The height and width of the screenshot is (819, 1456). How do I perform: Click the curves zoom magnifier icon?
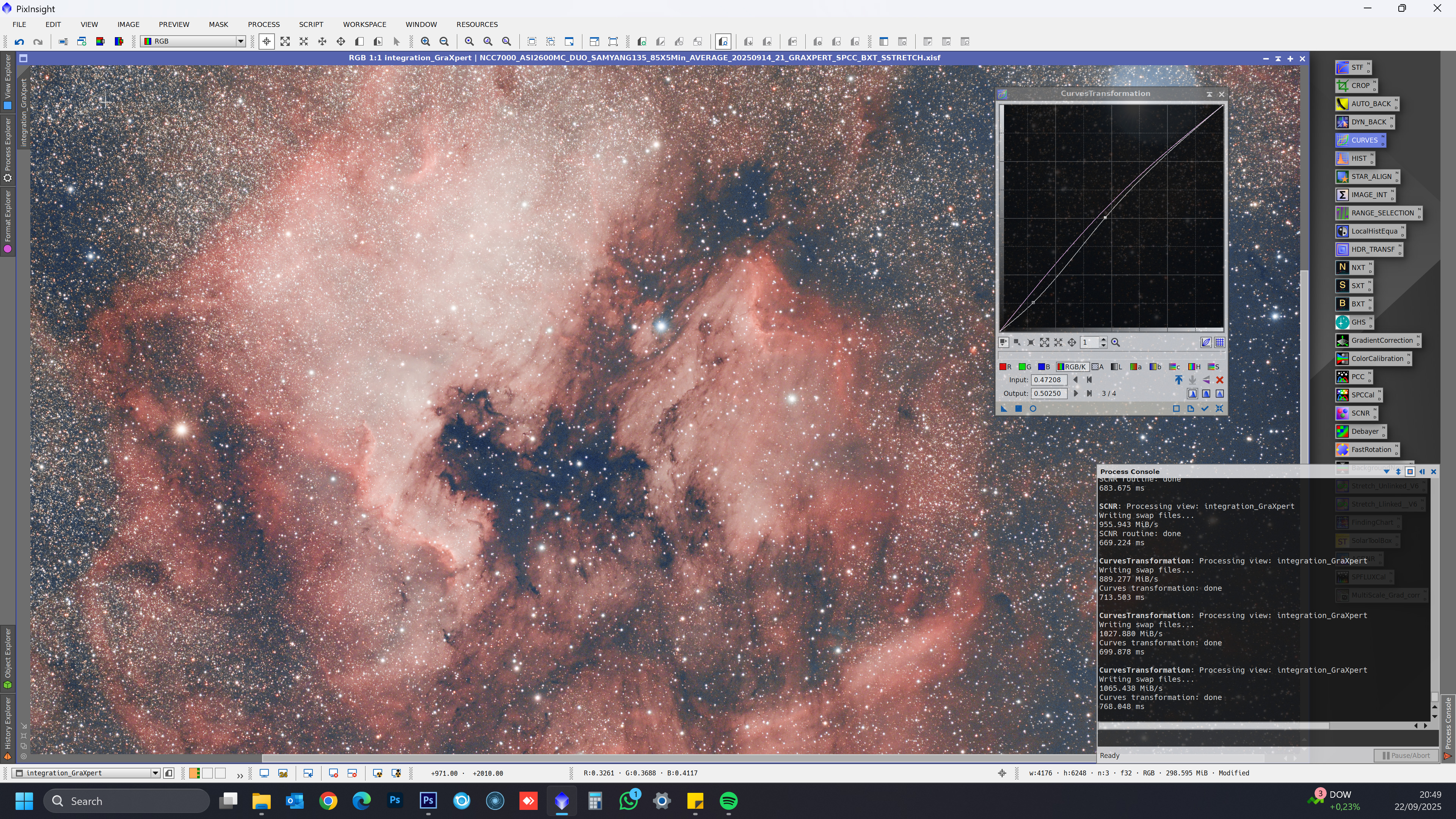pyautogui.click(x=1115, y=342)
